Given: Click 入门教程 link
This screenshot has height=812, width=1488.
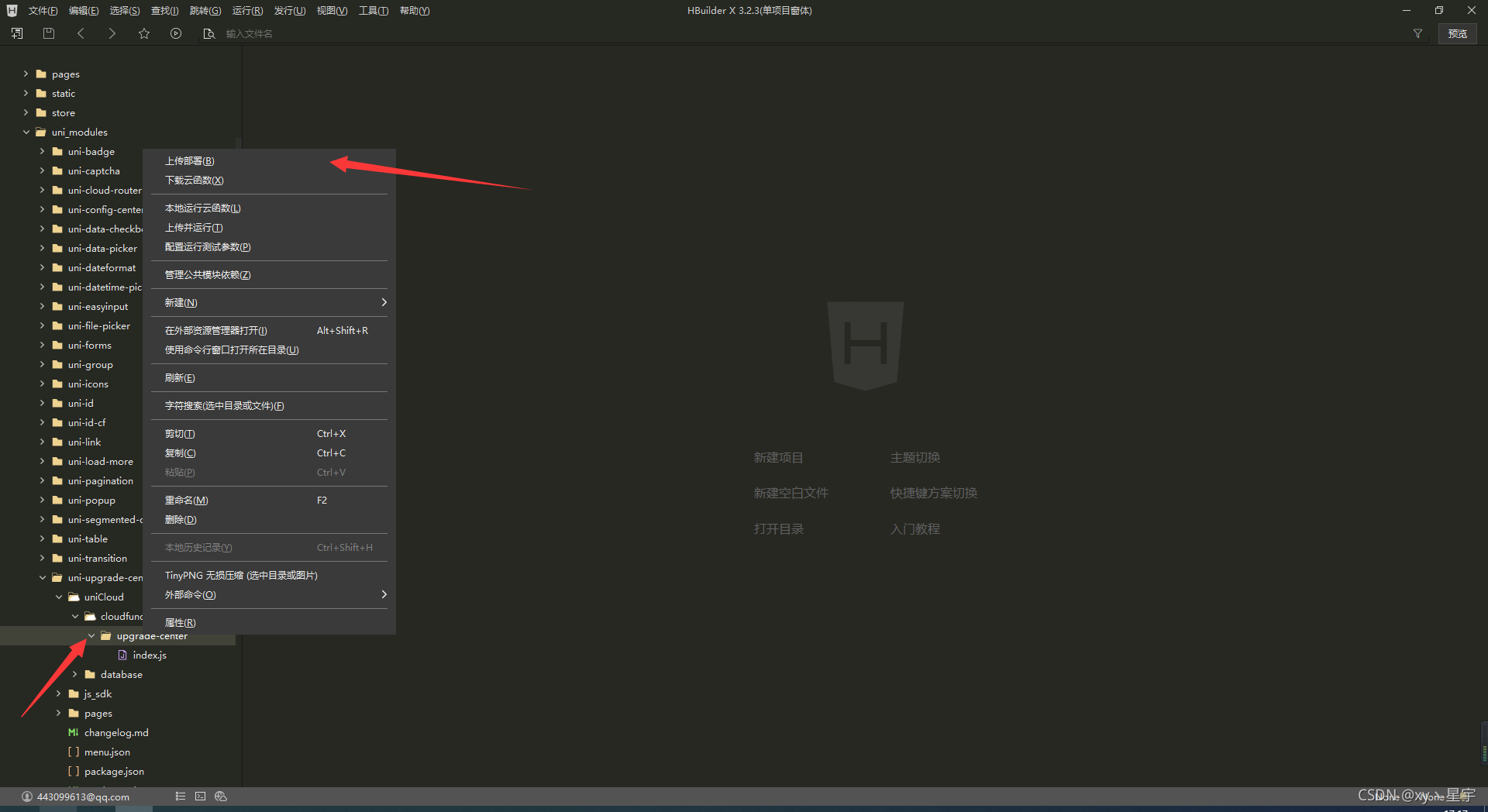Looking at the screenshot, I should [914, 528].
